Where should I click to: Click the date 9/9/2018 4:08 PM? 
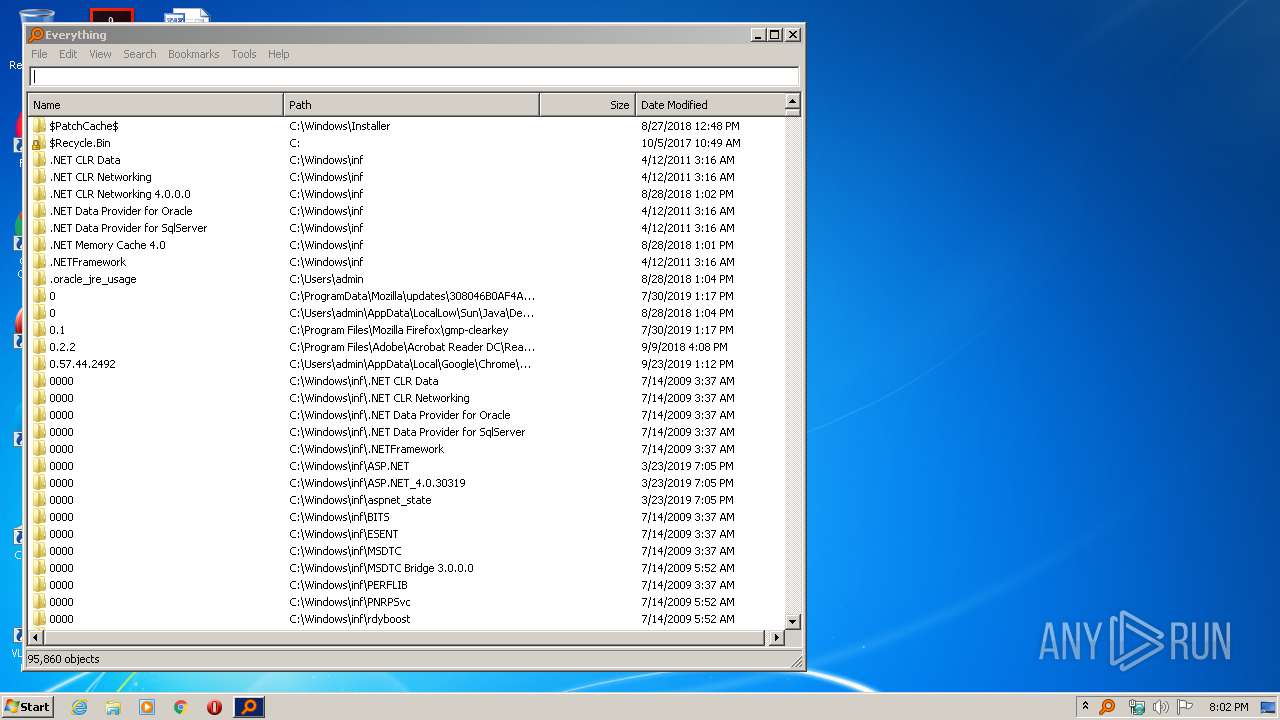pyautogui.click(x=684, y=347)
